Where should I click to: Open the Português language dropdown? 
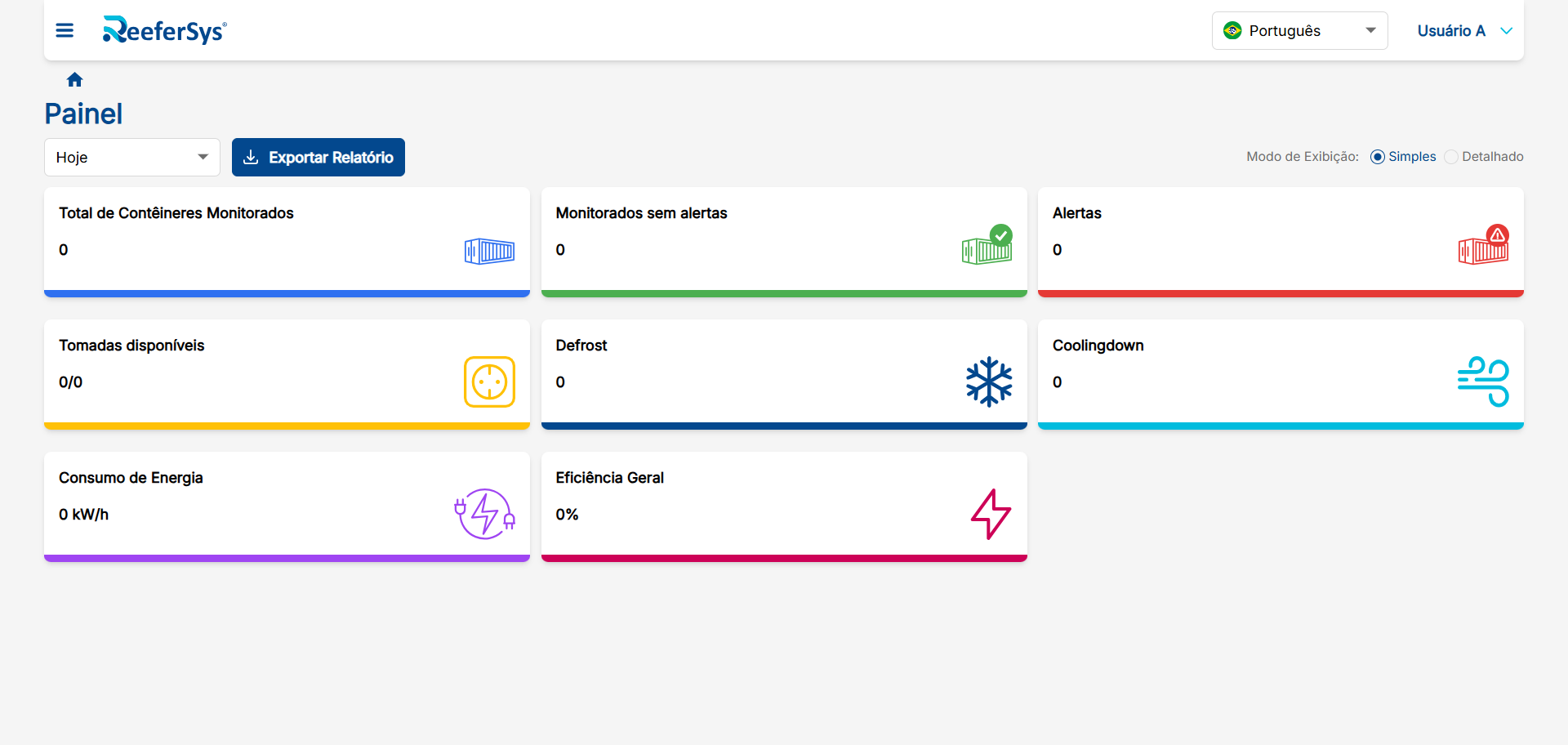pos(1300,30)
